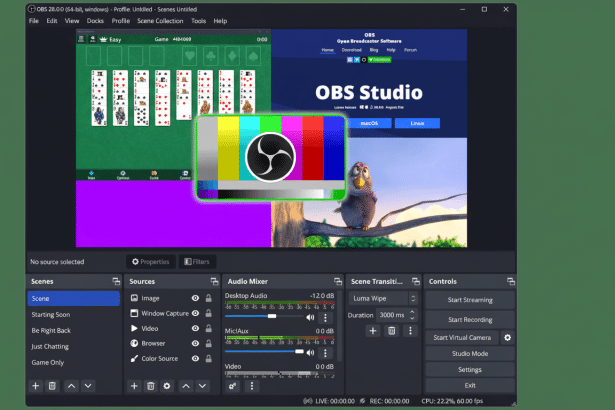This screenshot has height=410, width=615.
Task: Move source down in Sources list
Action: 202,386
